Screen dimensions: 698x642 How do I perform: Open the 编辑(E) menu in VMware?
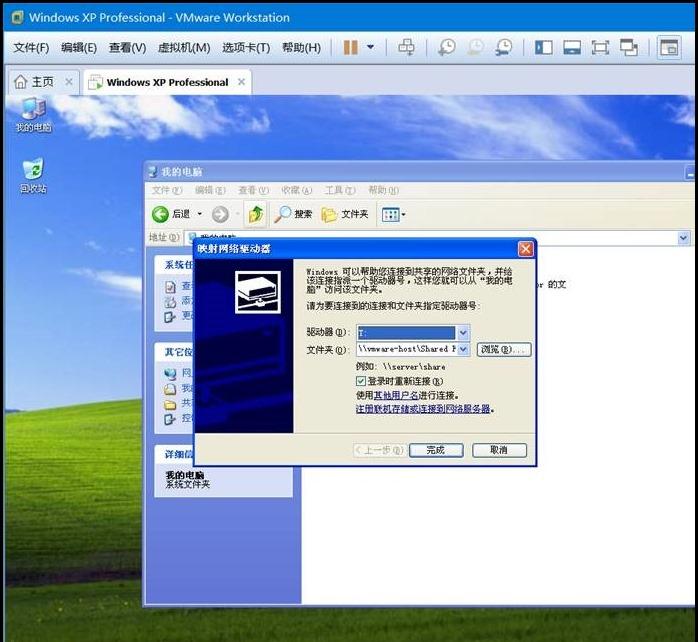click(79, 47)
